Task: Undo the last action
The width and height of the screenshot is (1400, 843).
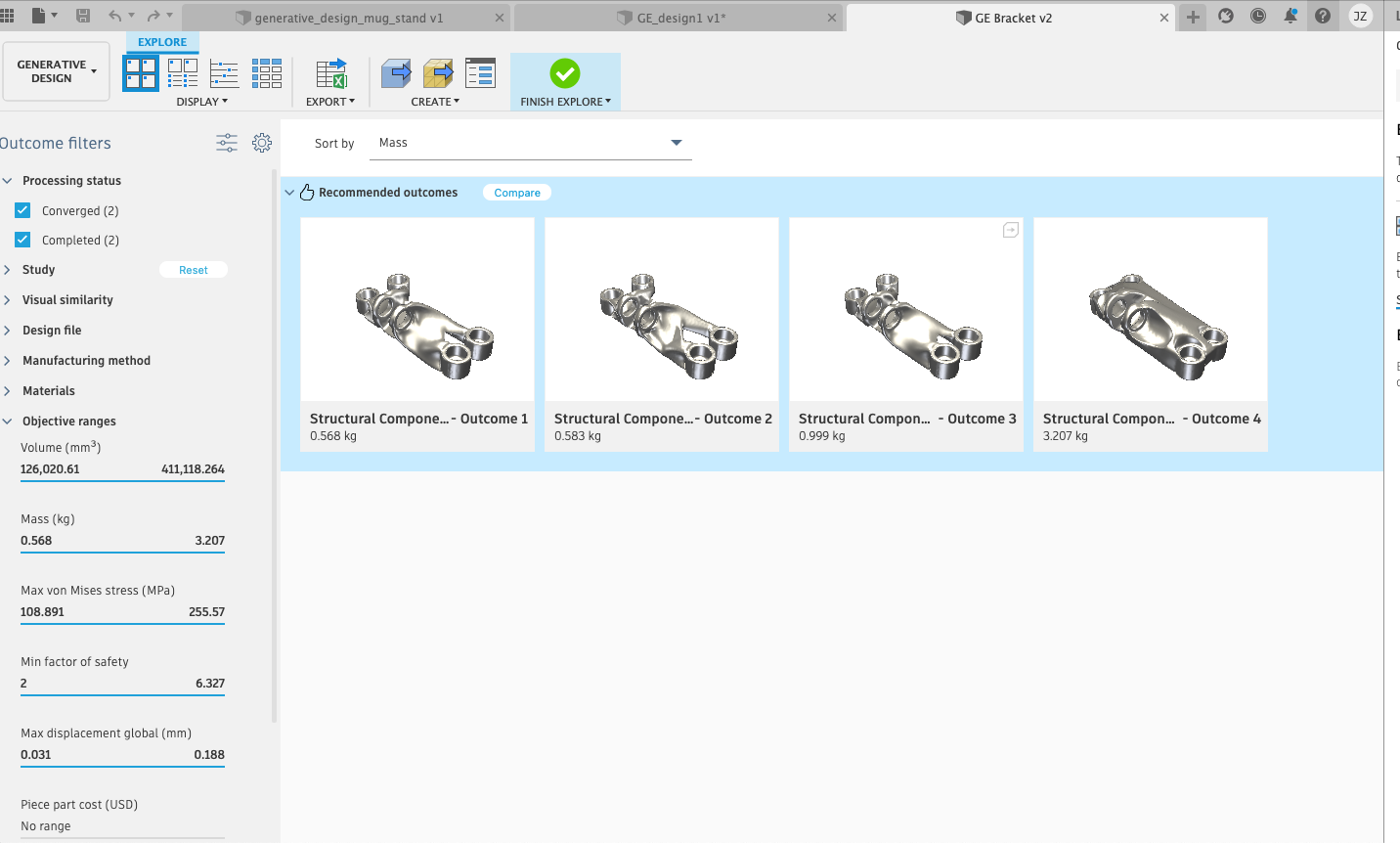Action: click(x=115, y=16)
